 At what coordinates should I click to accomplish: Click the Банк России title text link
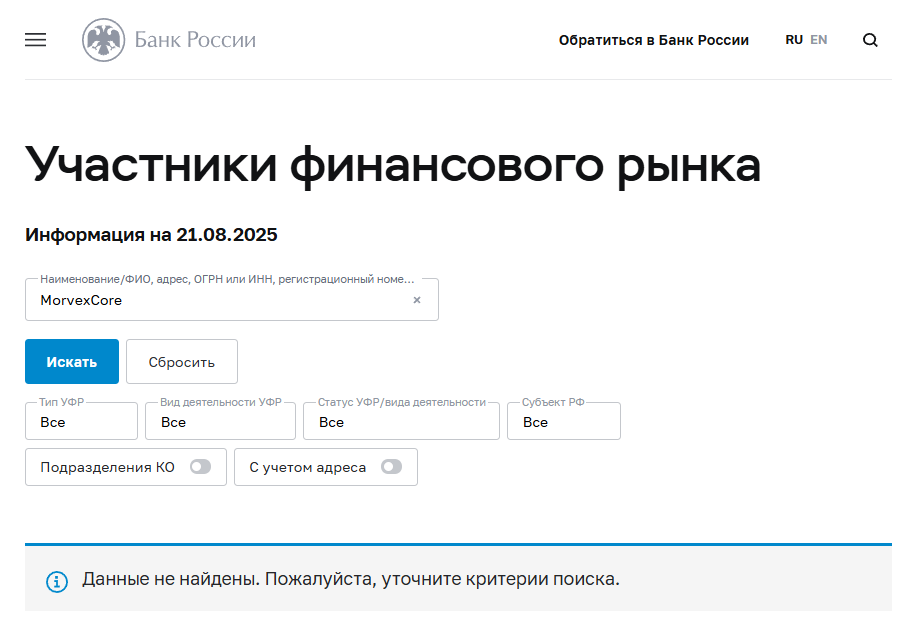195,40
